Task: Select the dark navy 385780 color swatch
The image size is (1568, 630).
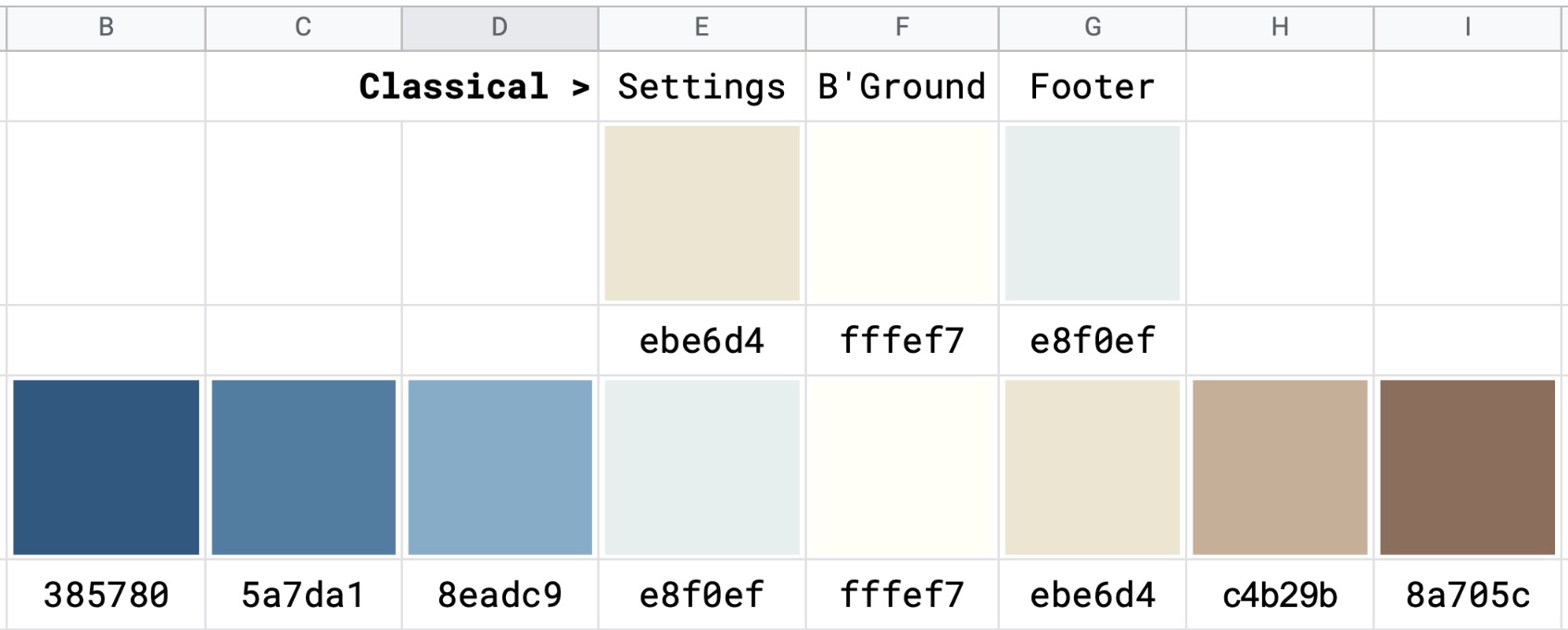Action: click(x=106, y=467)
